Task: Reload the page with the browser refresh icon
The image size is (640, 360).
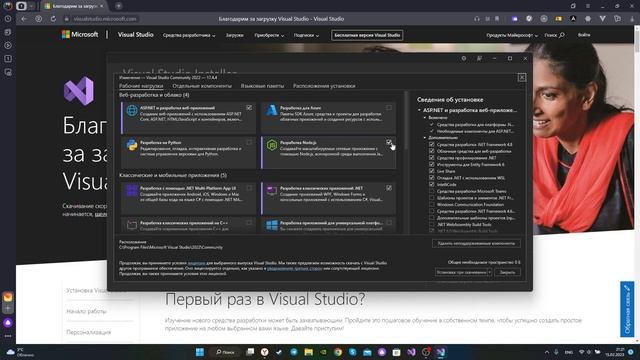Action: coord(53,19)
